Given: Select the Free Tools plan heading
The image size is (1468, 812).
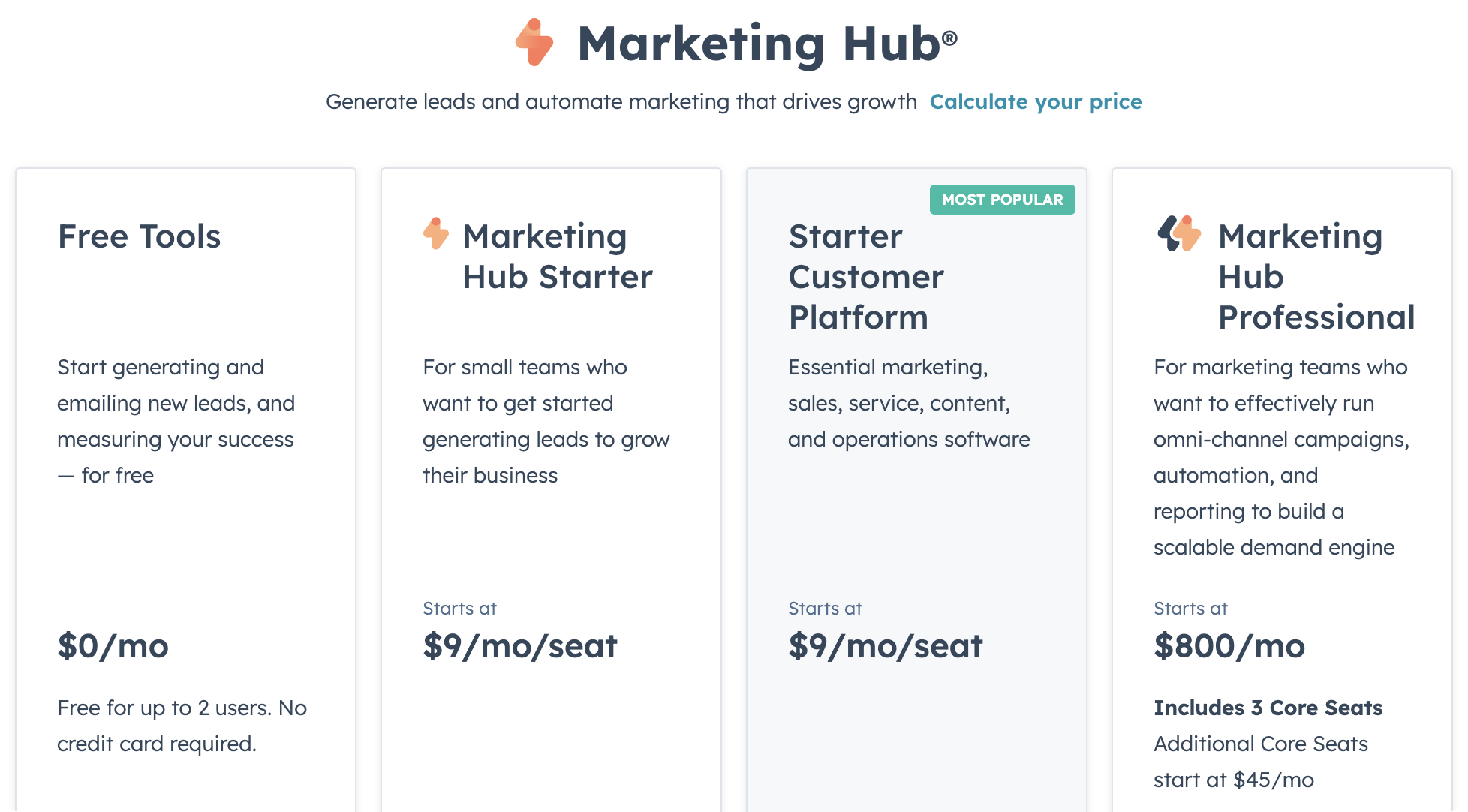Looking at the screenshot, I should [x=140, y=236].
